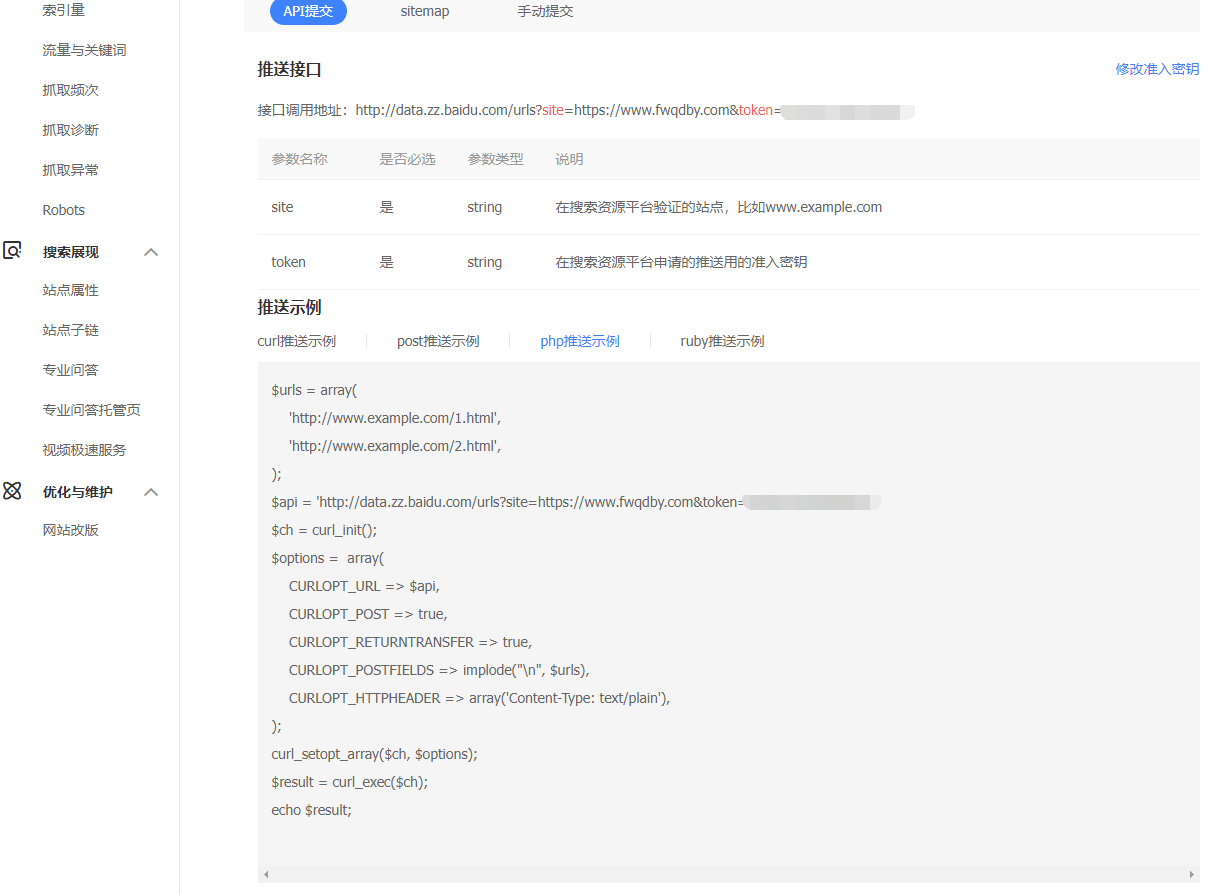Select 索引量 in the sidebar
Viewport: 1212px width, 895px height.
63,10
